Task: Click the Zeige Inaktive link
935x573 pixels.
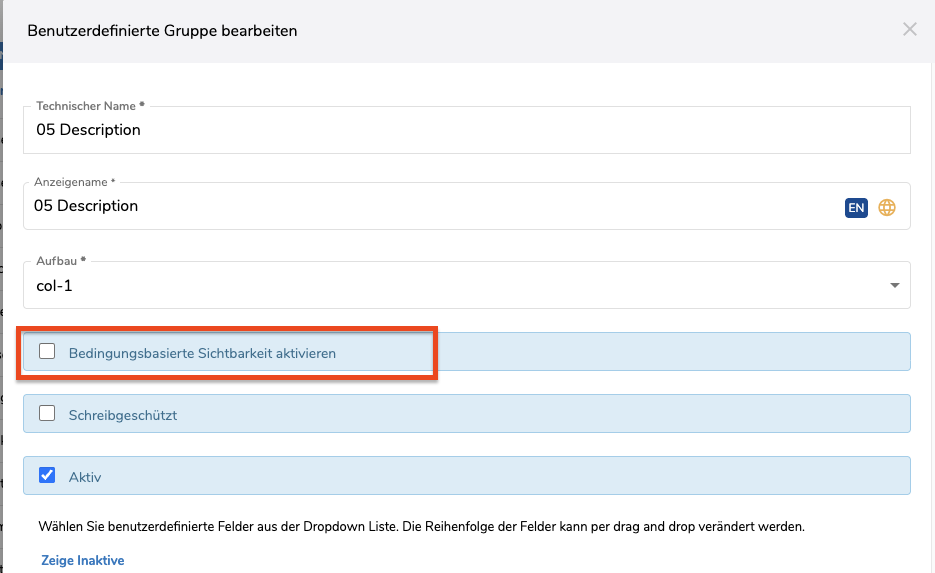Action: [x=83, y=561]
